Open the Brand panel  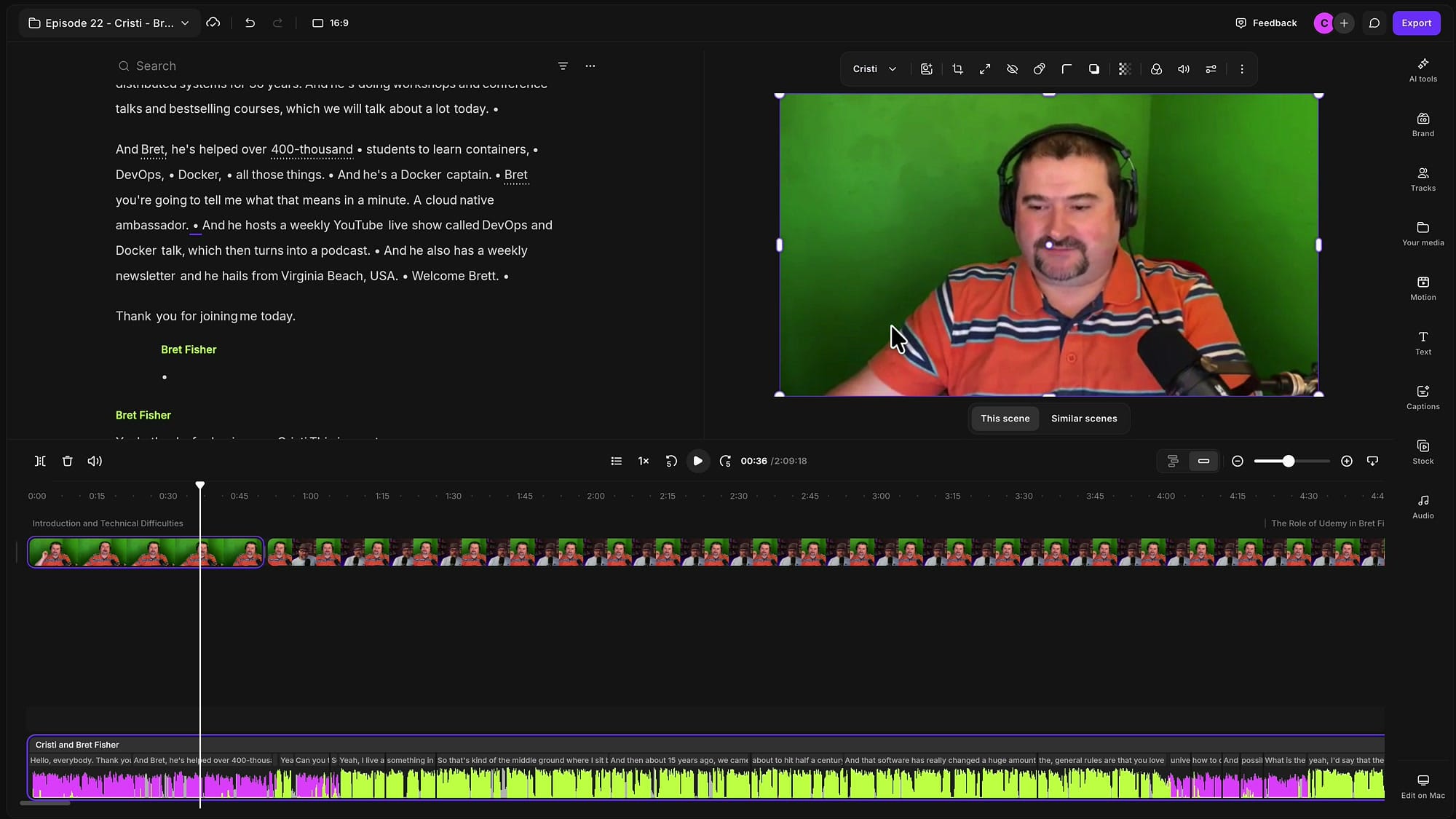point(1423,124)
